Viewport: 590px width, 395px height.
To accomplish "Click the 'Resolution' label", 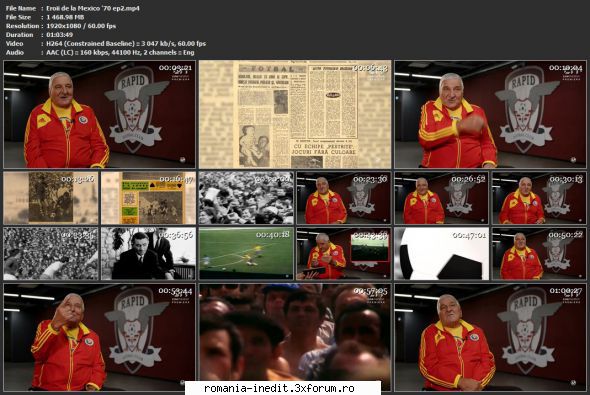I will (22, 26).
